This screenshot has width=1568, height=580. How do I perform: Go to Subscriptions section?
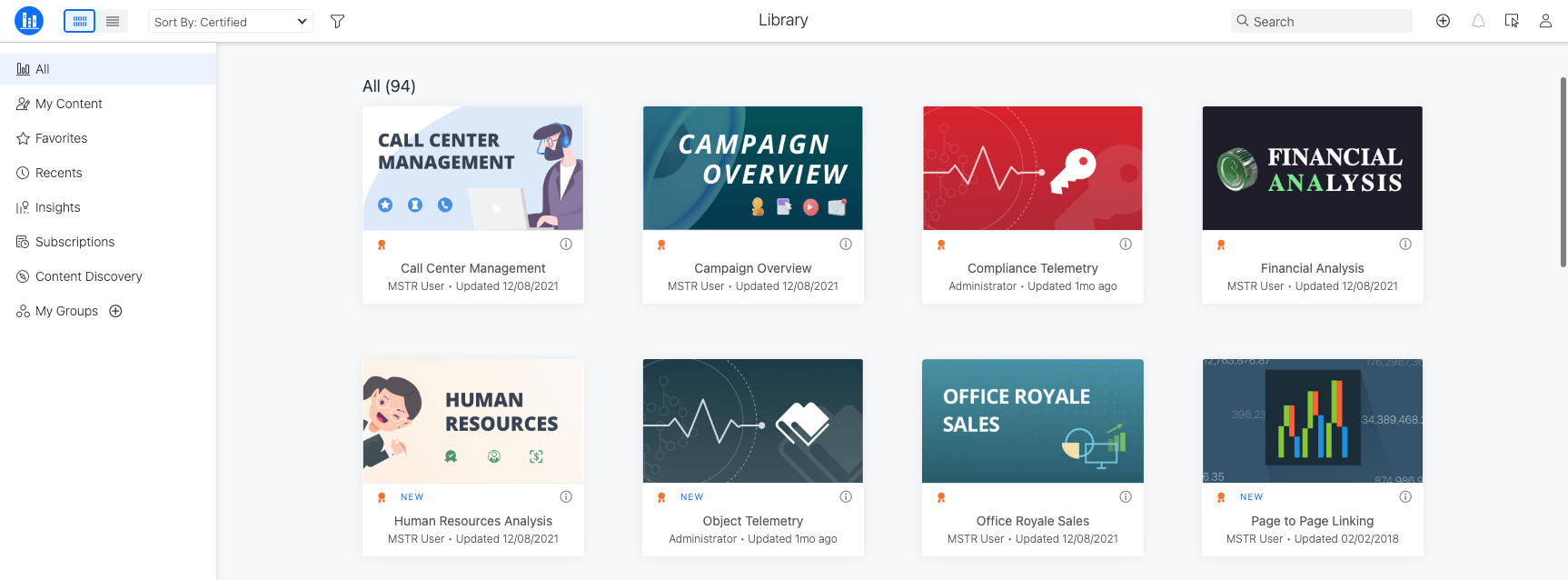(x=74, y=242)
